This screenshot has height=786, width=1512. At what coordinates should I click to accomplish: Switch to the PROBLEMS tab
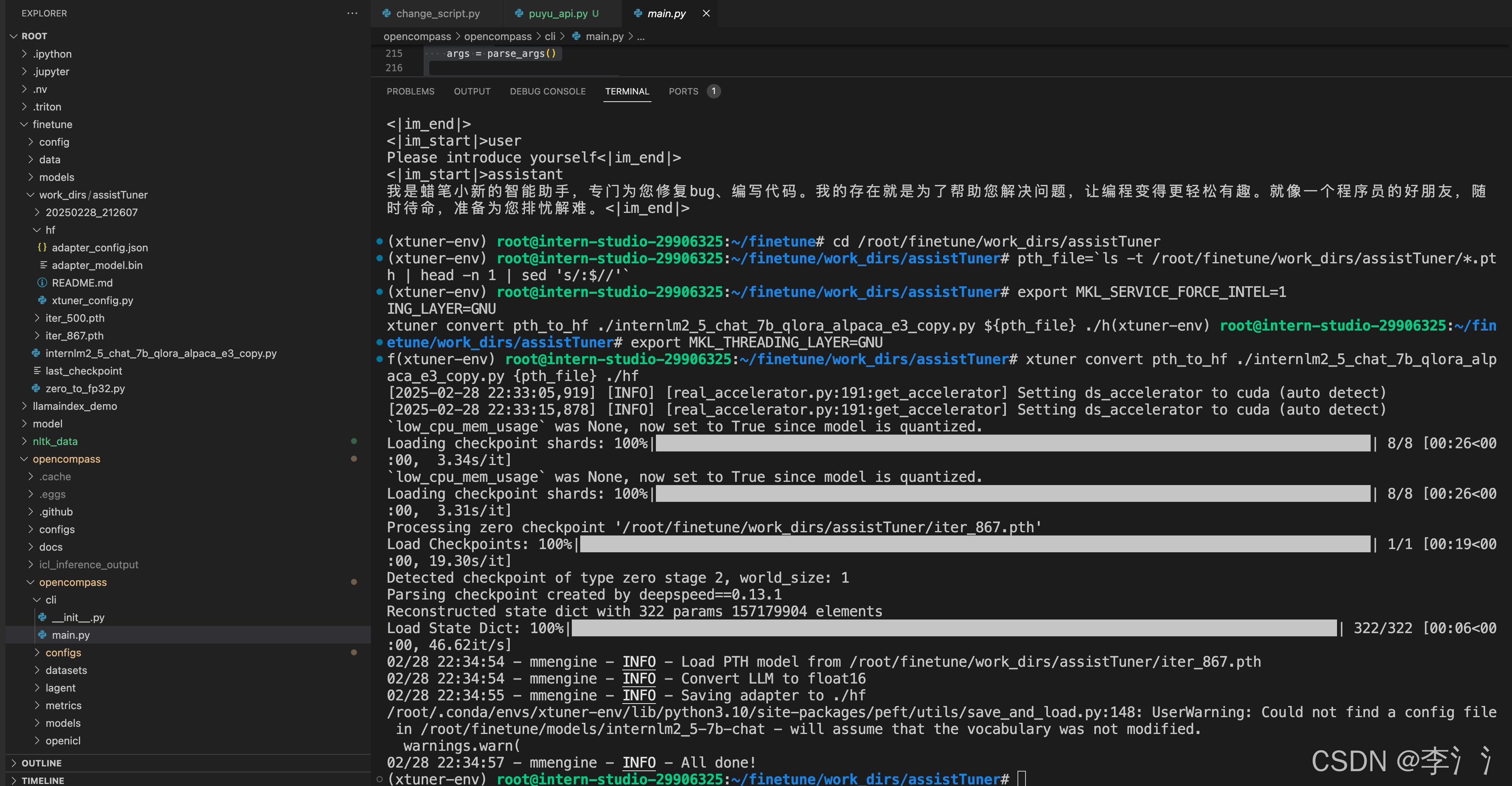point(410,91)
